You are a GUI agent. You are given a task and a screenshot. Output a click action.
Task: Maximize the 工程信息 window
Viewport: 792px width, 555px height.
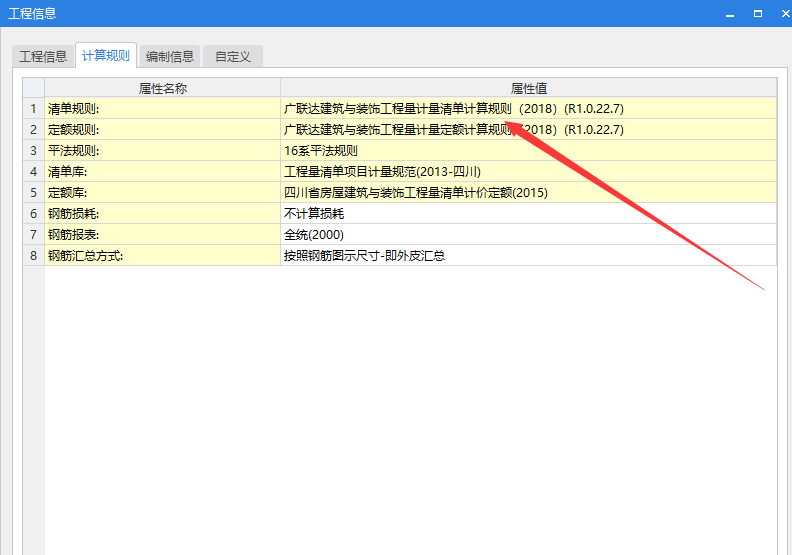(x=758, y=14)
